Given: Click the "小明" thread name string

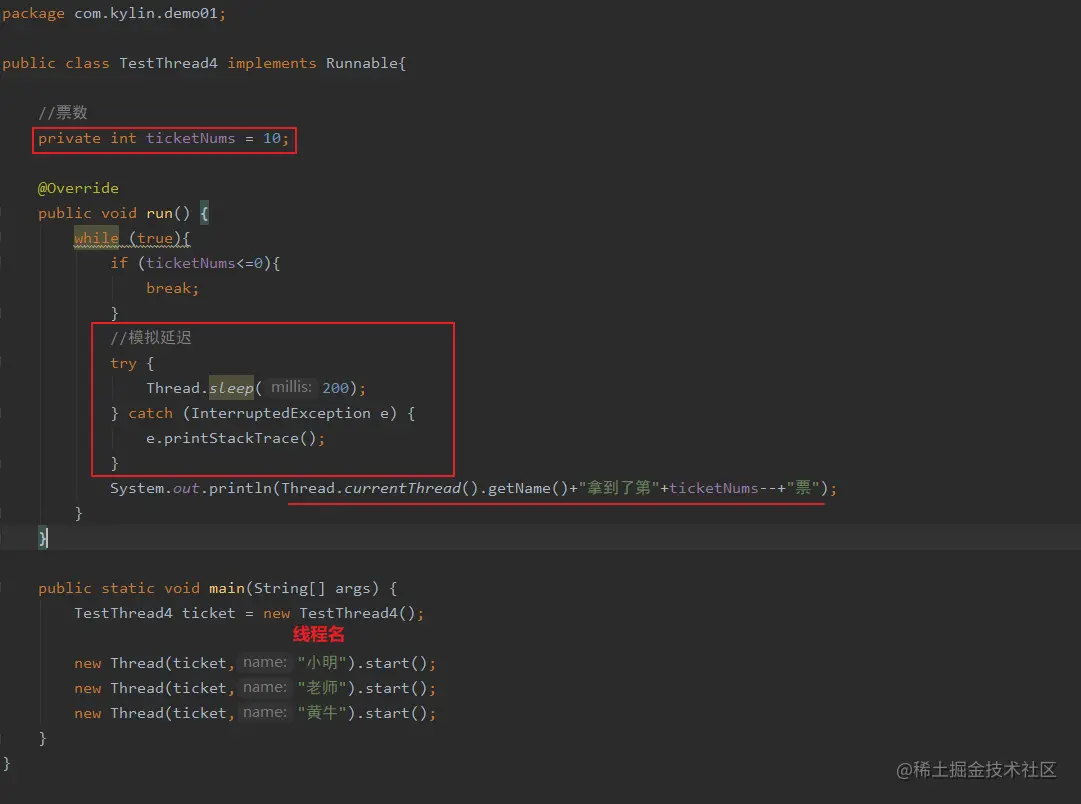Looking at the screenshot, I should point(321,663).
